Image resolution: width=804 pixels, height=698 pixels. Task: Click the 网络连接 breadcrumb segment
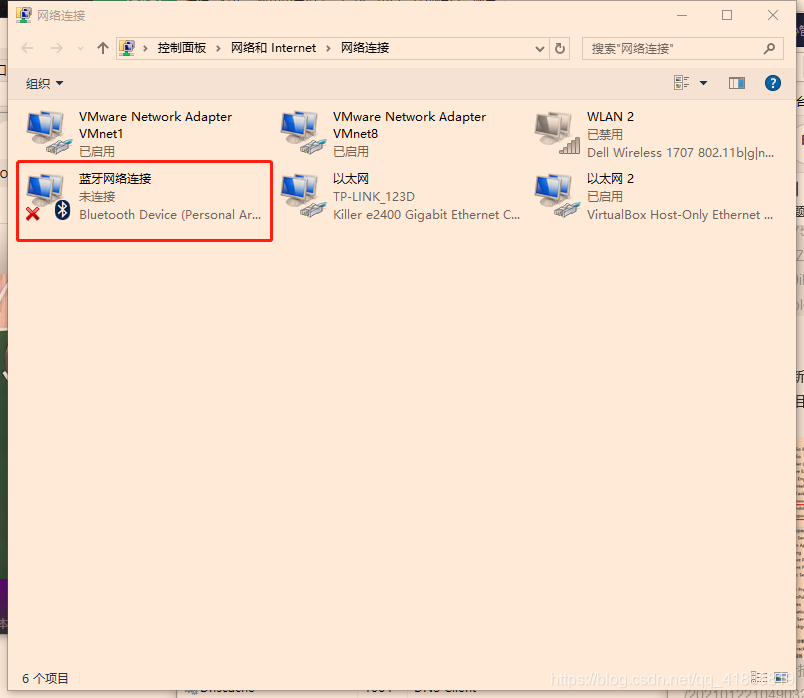(x=365, y=48)
